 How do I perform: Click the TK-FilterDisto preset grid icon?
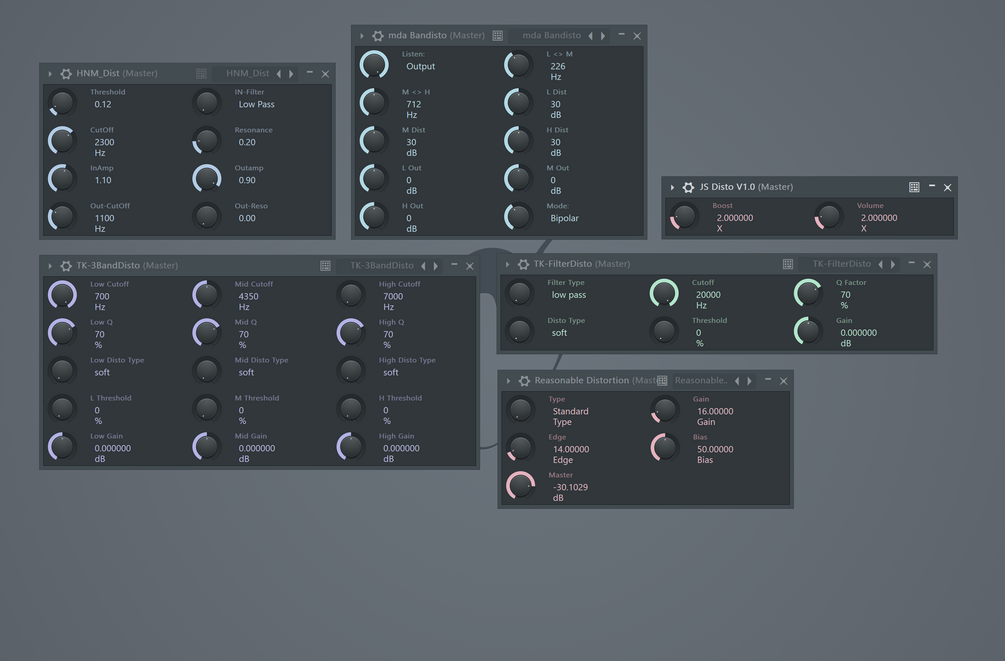[788, 264]
